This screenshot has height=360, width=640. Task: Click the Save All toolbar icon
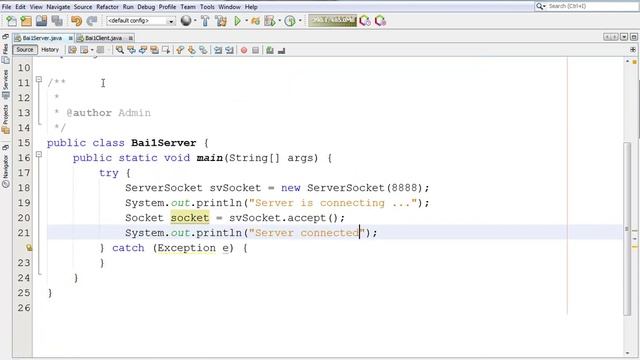(57, 21)
